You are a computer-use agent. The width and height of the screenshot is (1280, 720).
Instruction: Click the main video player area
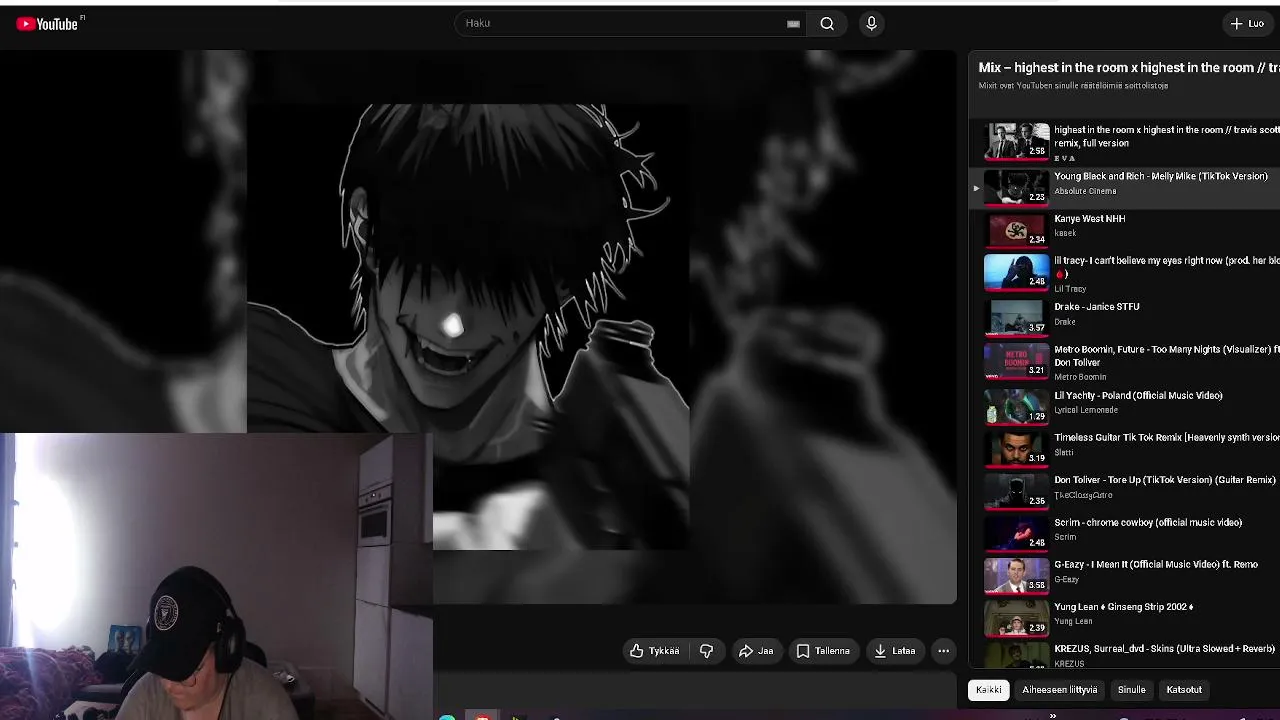pos(478,327)
